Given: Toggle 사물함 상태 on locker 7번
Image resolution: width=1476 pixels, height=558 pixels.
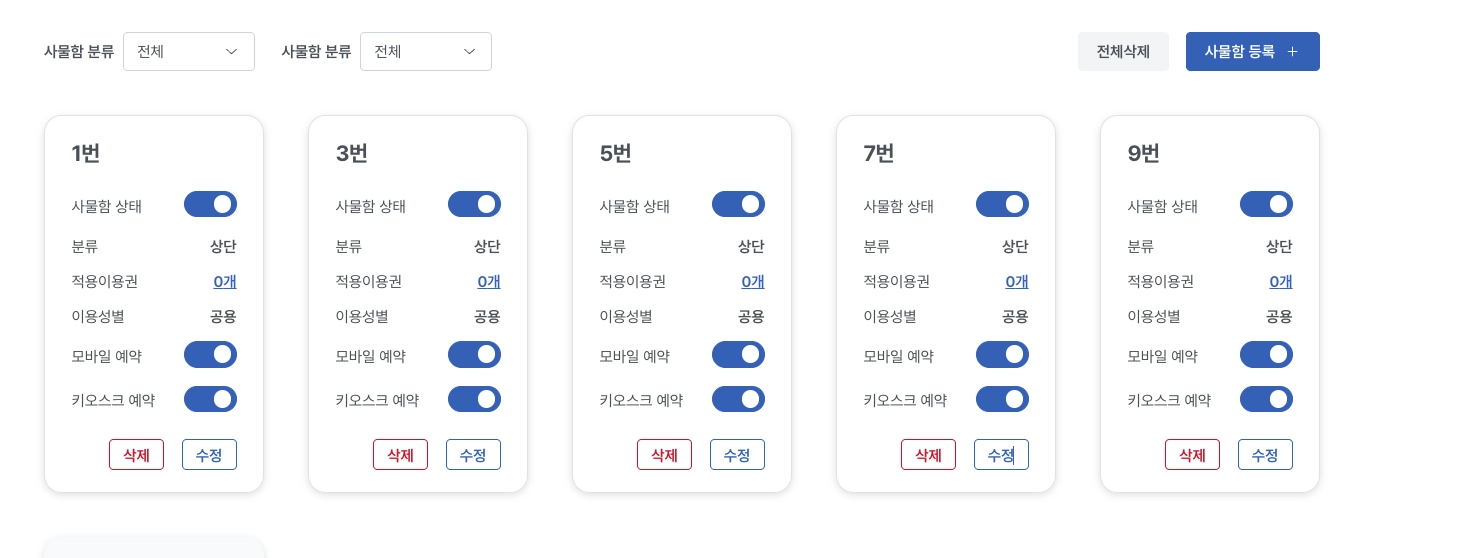Looking at the screenshot, I should click(1002, 205).
